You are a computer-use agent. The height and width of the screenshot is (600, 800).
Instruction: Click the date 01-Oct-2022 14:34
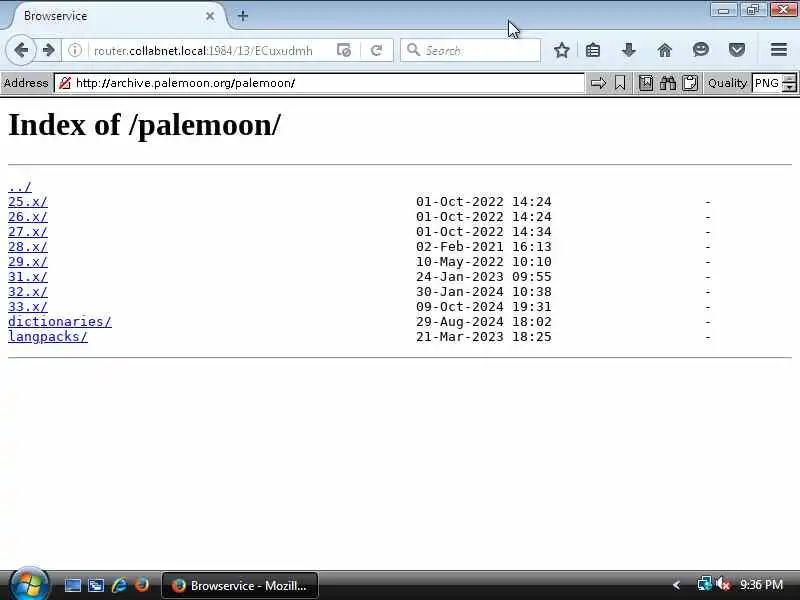click(484, 232)
